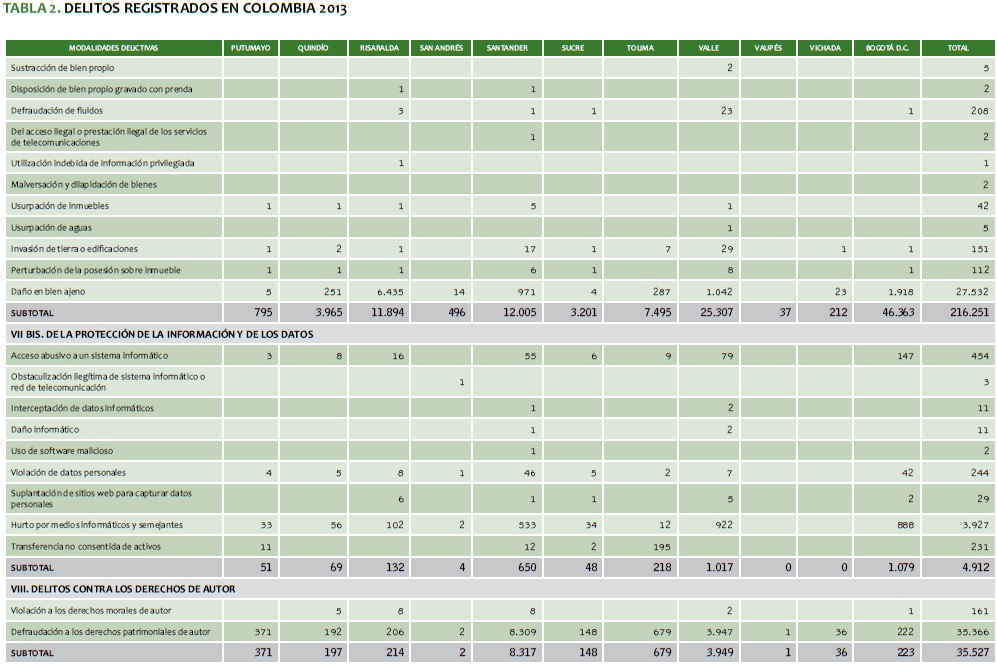Select the MODALIDADES DELICTIVAS column header
The height and width of the screenshot is (664, 997).
point(113,48)
